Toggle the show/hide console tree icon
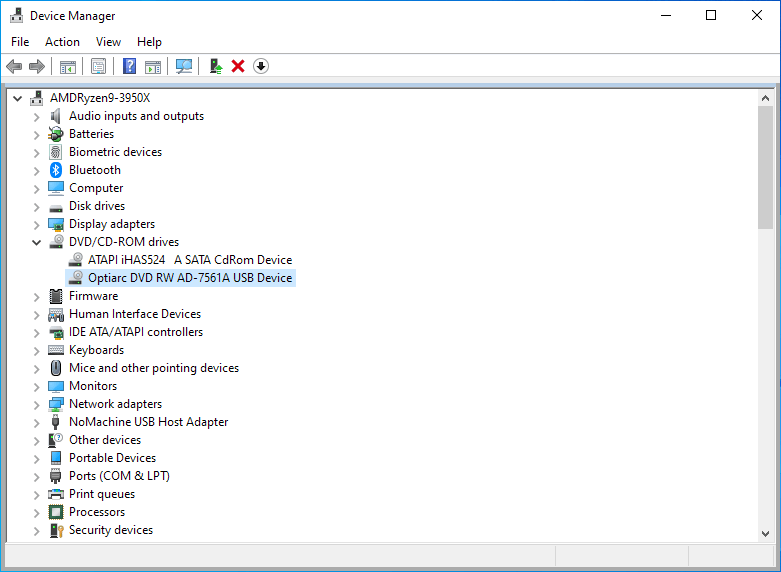 68,66
